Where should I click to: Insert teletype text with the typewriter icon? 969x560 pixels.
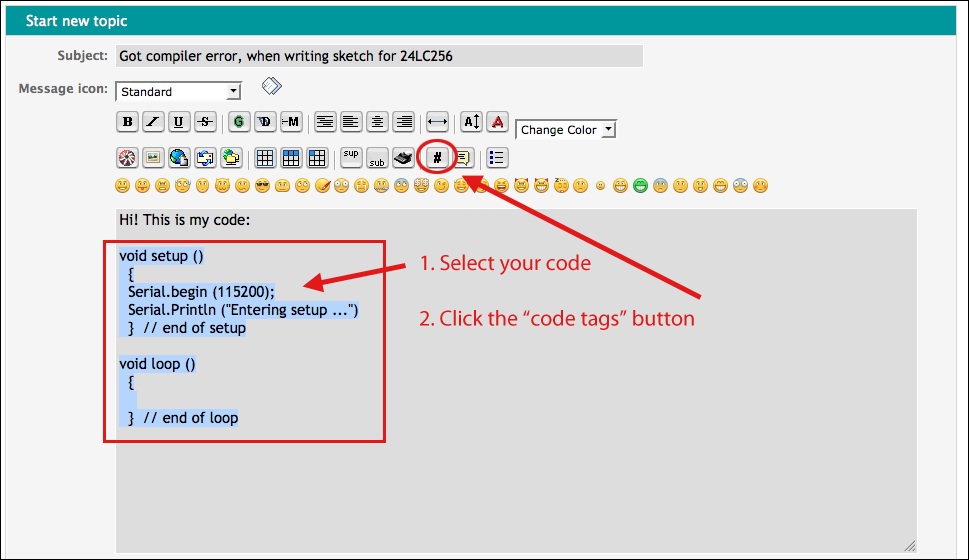pyautogui.click(x=403, y=158)
